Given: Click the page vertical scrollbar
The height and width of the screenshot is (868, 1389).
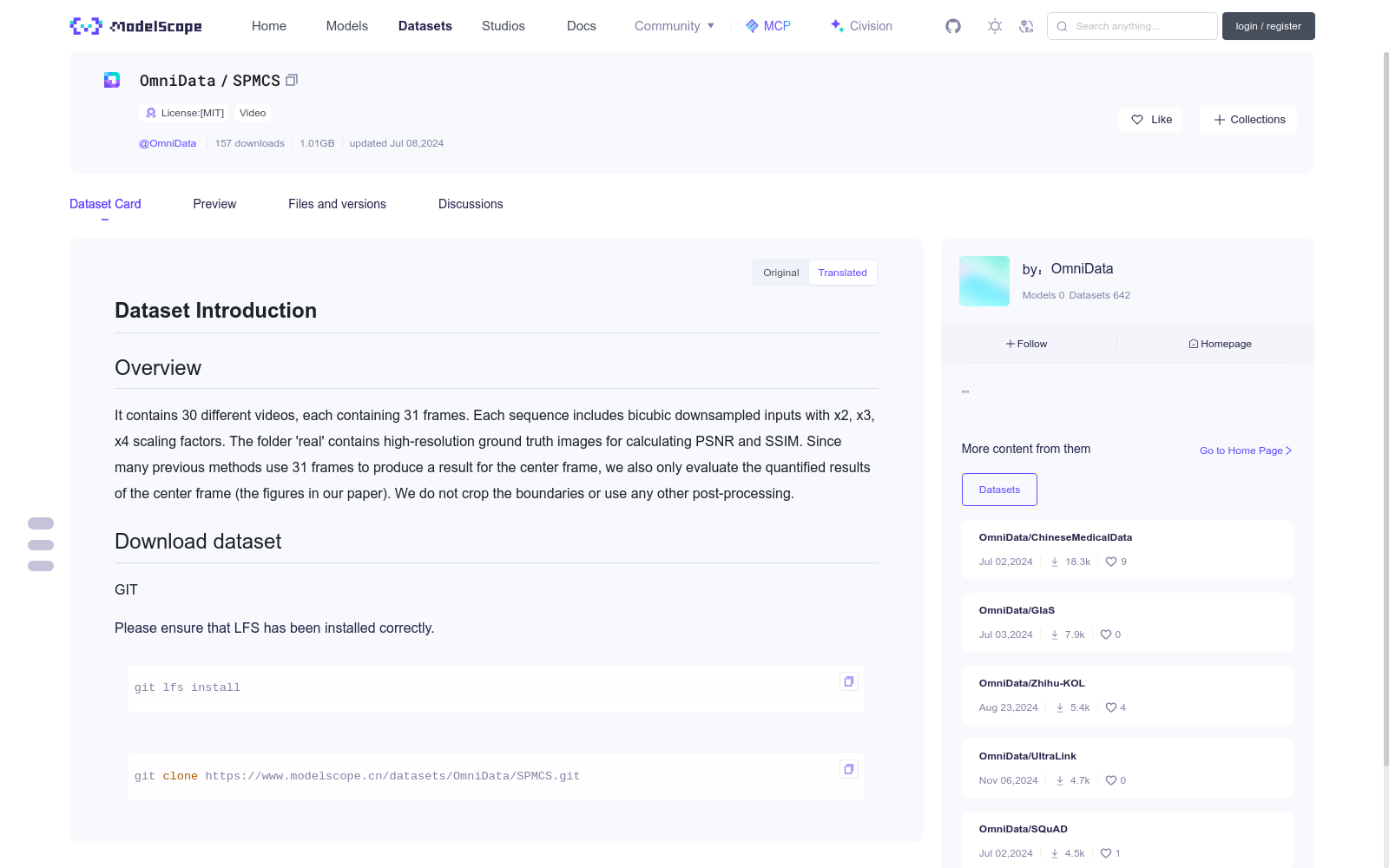Looking at the screenshot, I should click(x=1386, y=408).
